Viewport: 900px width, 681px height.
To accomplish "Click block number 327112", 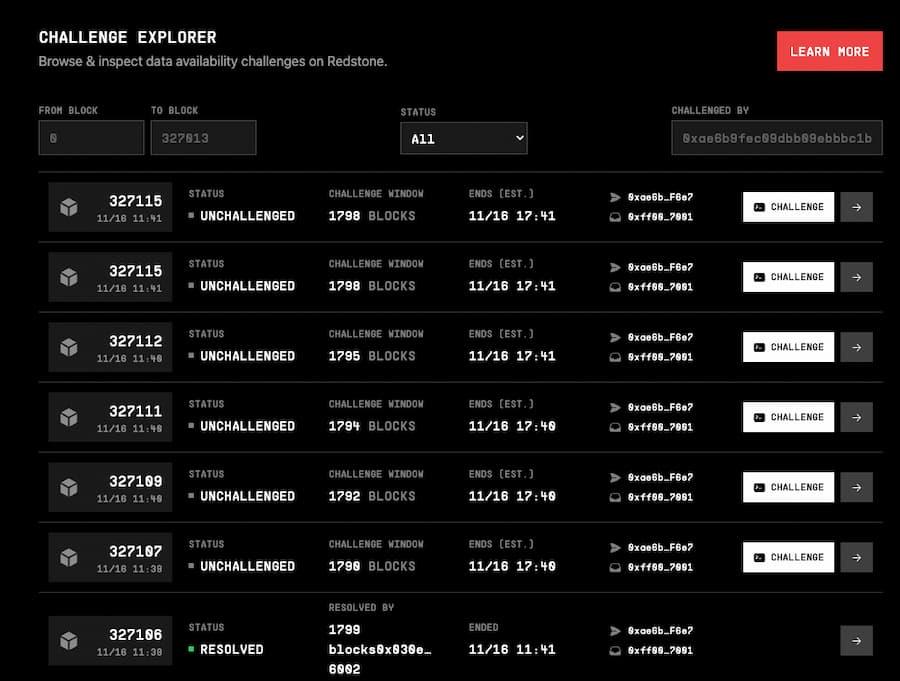I will point(135,341).
